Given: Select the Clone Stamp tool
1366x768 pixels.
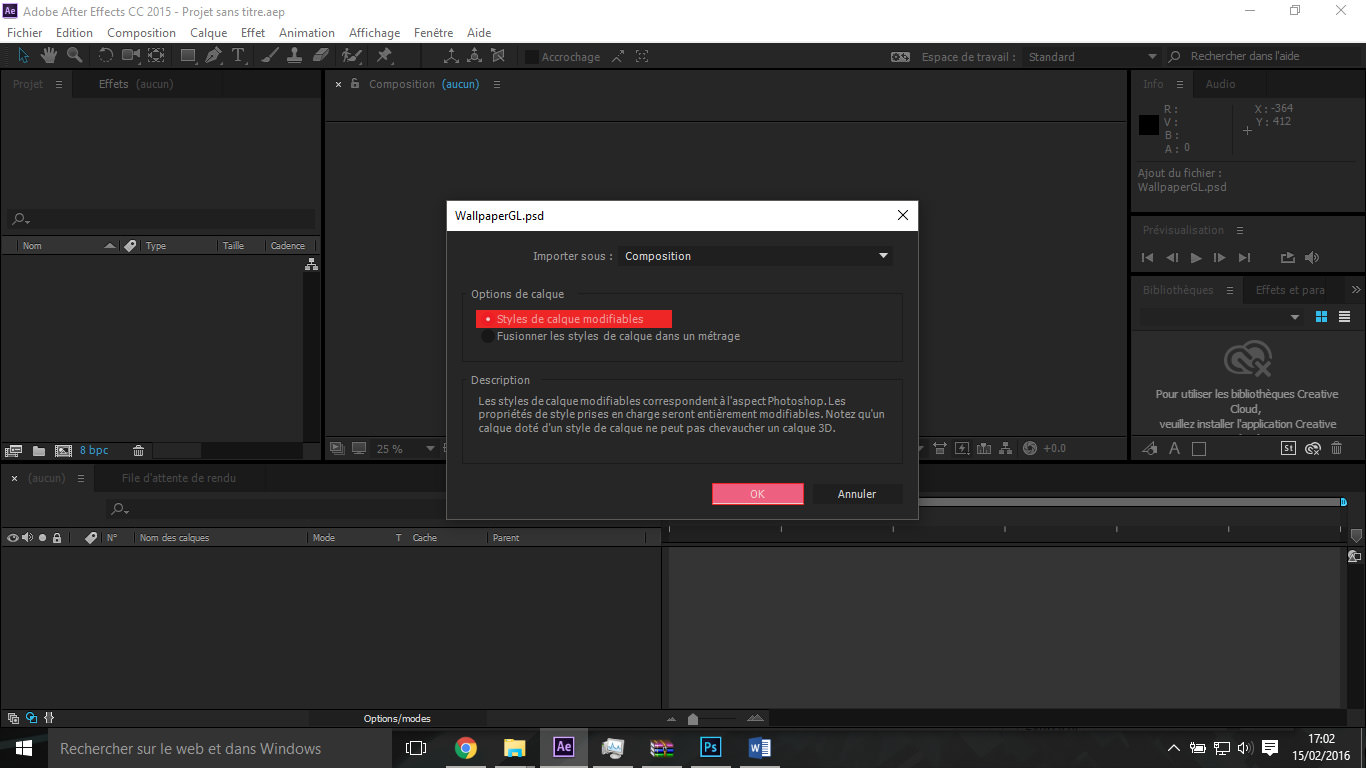Looking at the screenshot, I should pos(296,56).
